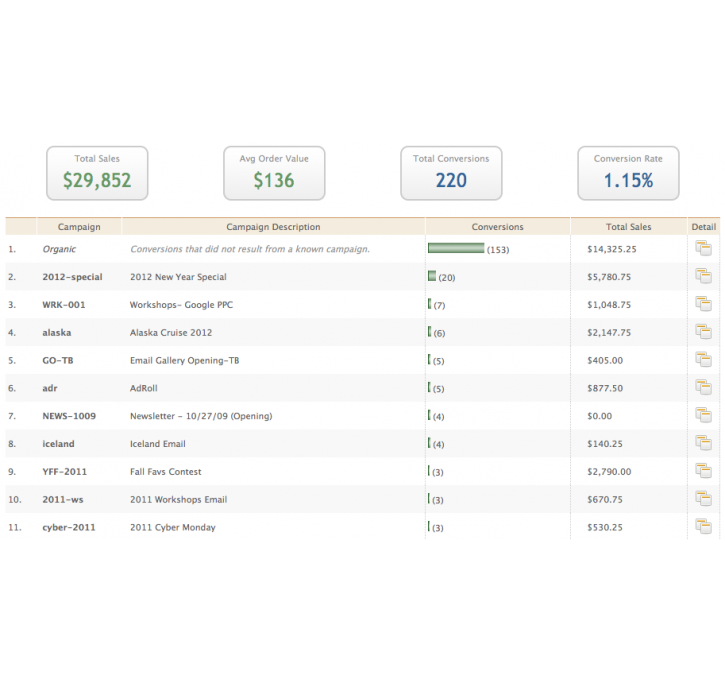Open detail icon for WRK-001 campaign

(703, 304)
